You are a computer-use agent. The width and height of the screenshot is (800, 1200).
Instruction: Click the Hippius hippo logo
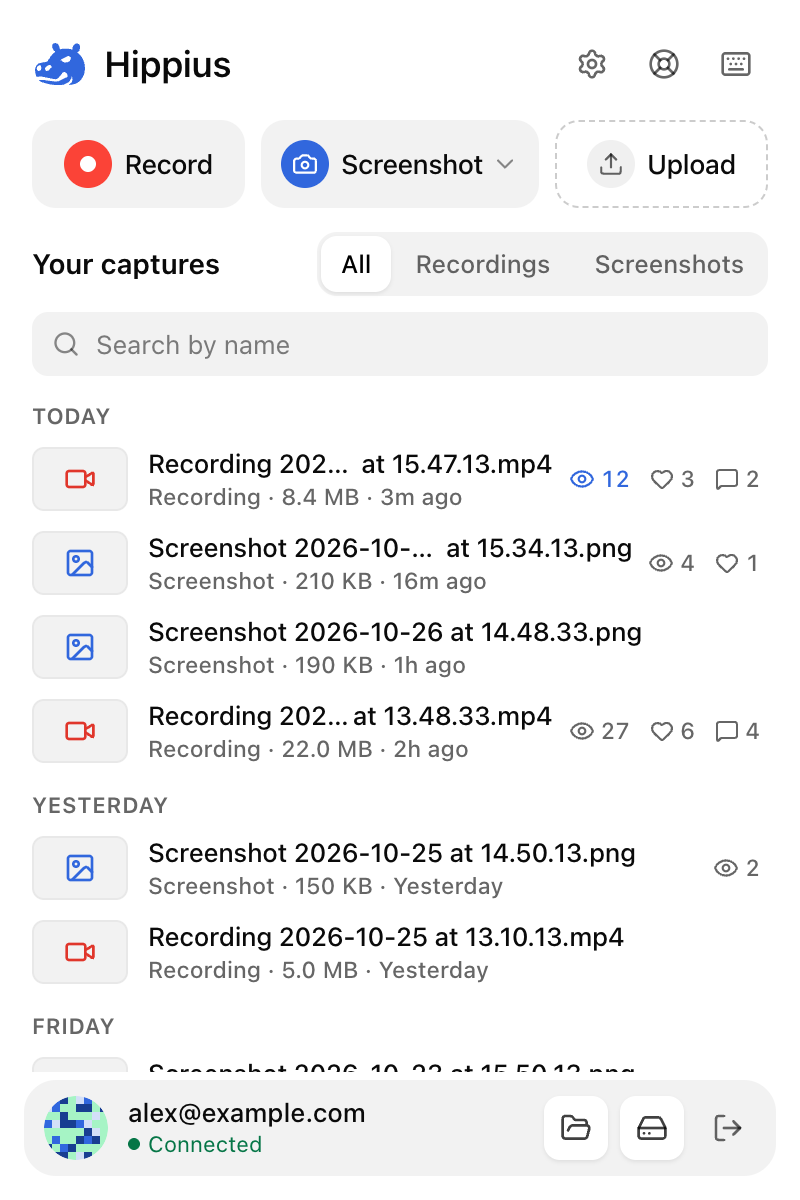(x=60, y=65)
